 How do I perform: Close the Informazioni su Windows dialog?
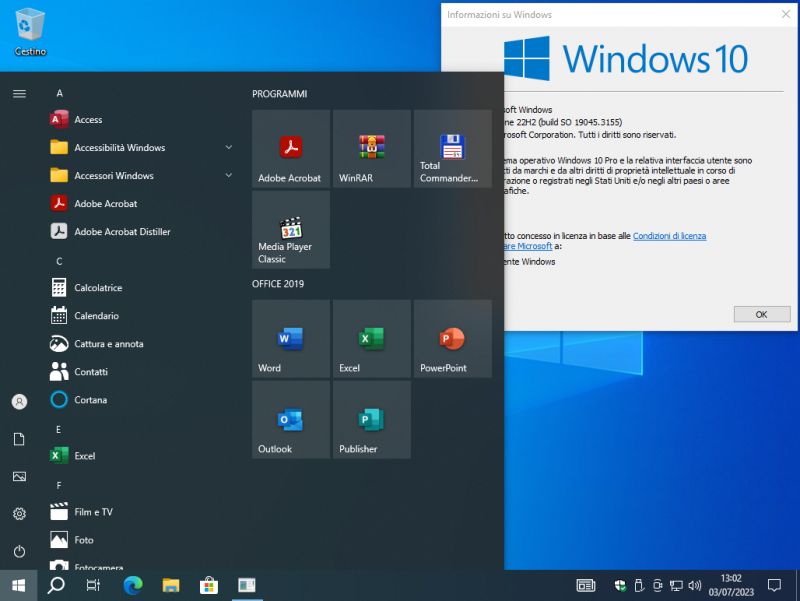786,14
